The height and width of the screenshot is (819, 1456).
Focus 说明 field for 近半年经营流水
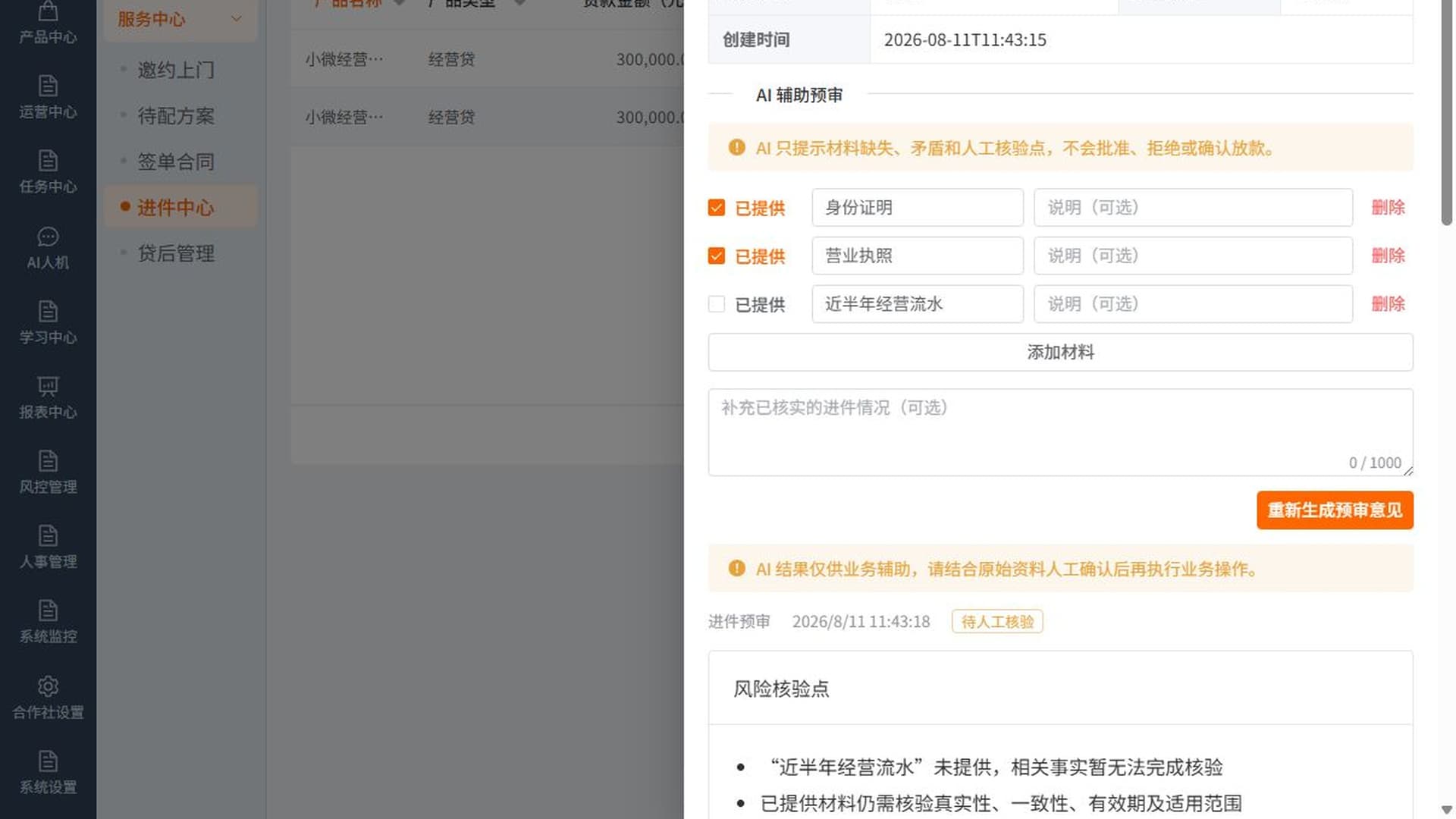point(1193,303)
